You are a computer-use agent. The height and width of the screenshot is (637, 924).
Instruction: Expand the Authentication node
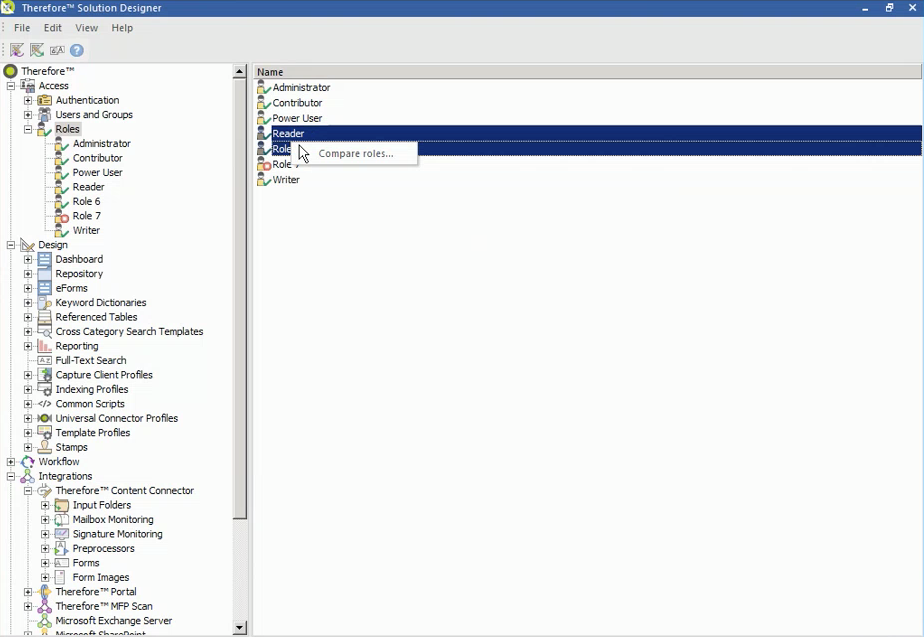click(x=30, y=100)
